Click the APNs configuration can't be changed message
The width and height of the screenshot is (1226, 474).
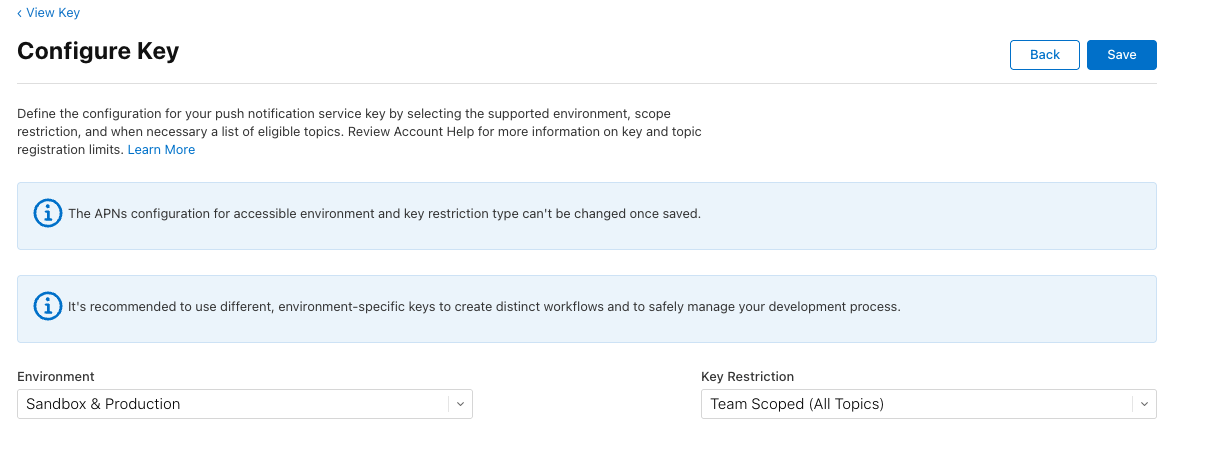384,214
